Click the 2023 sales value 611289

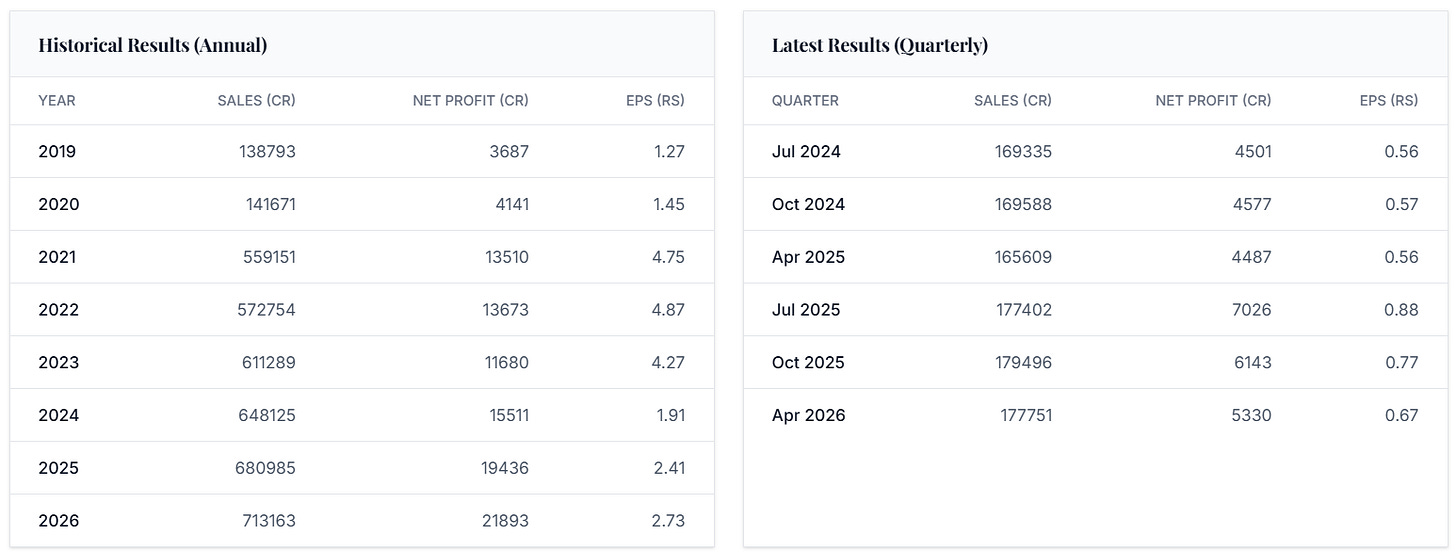(x=267, y=363)
